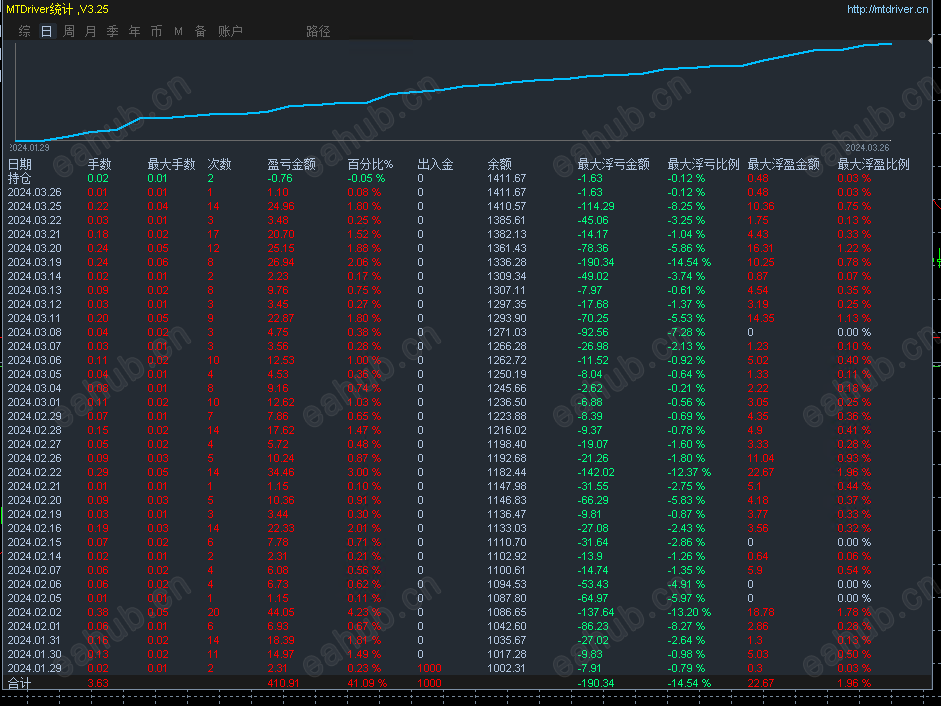
Task: Open the 周 weekly tab
Action: [69, 31]
